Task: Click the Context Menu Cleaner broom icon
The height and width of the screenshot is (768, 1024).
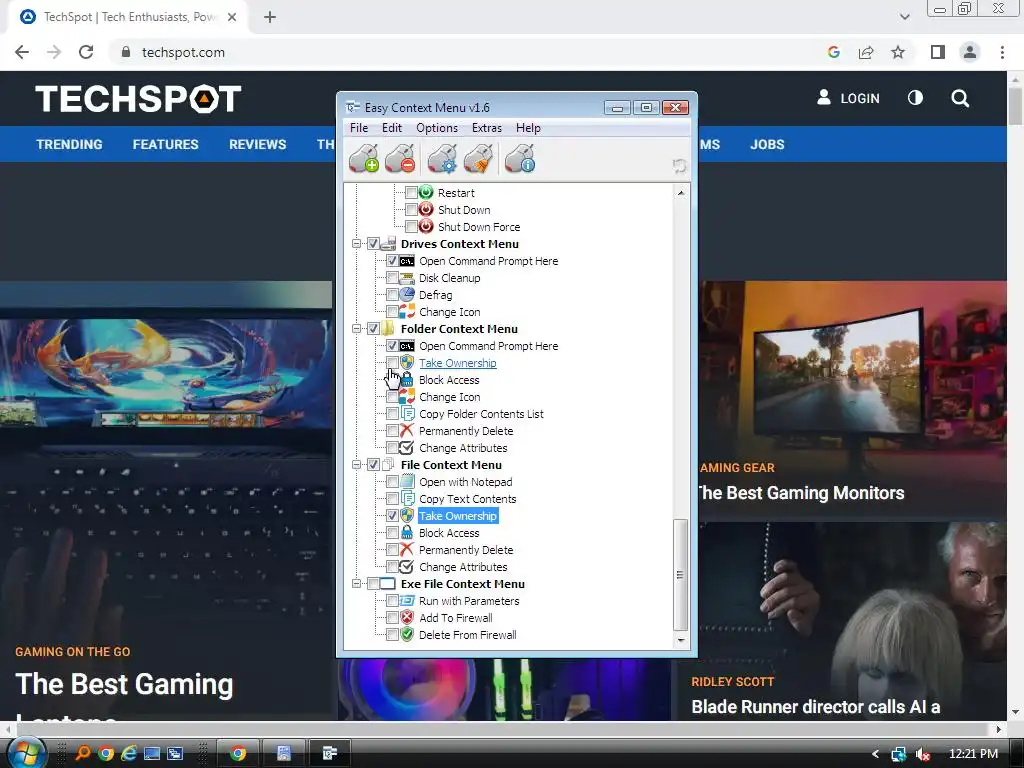Action: click(478, 159)
